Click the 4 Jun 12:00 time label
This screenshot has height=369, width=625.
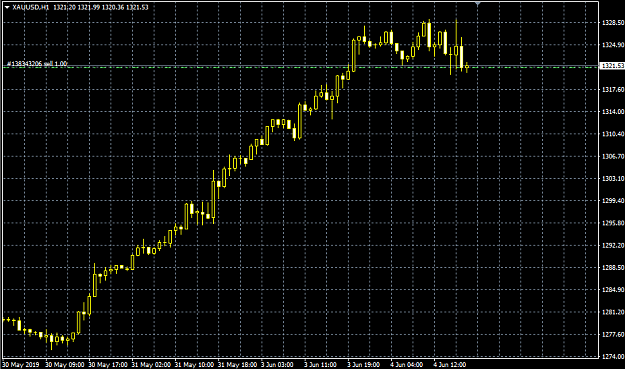(450, 365)
